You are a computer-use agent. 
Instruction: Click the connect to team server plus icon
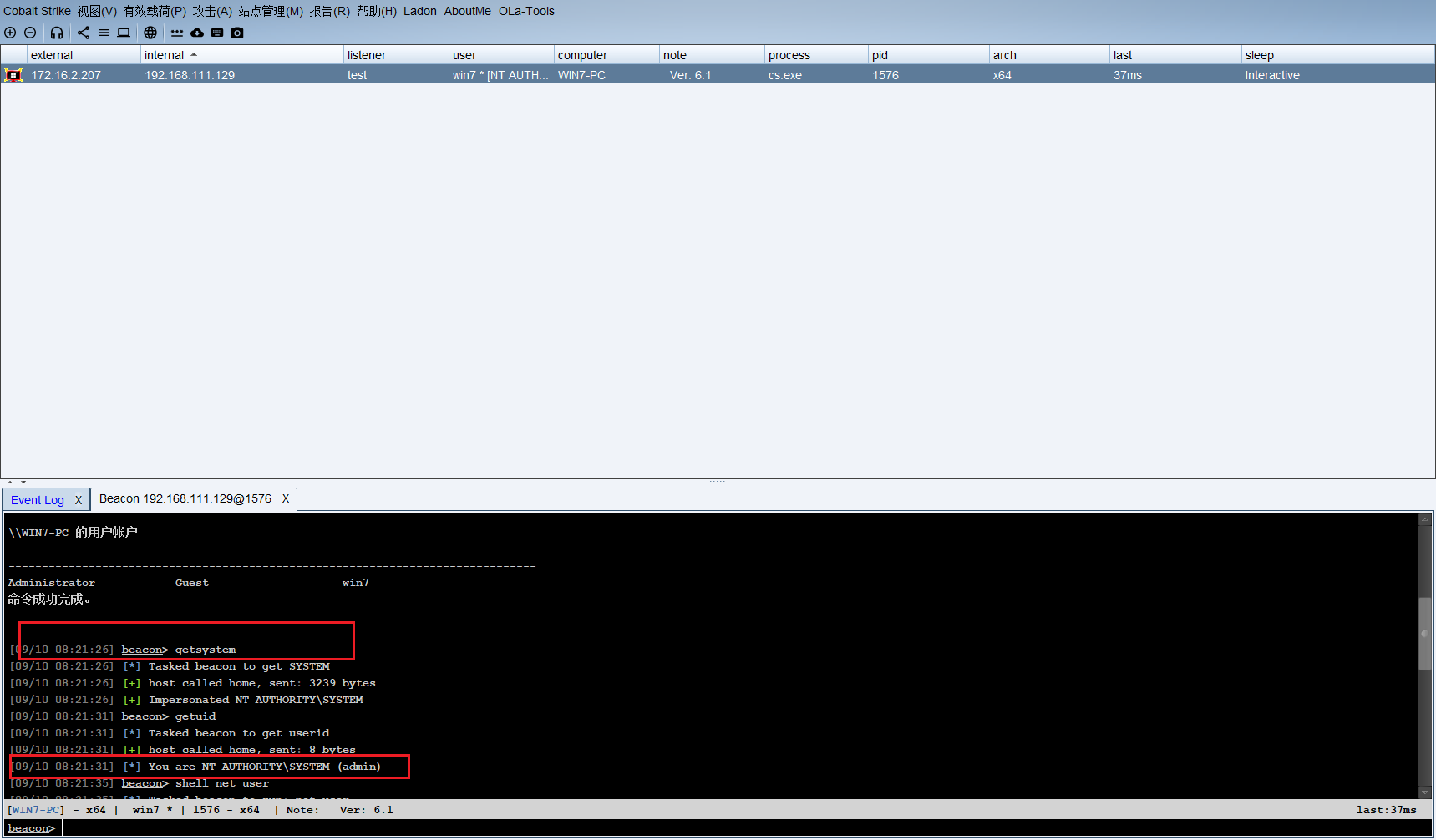point(10,33)
